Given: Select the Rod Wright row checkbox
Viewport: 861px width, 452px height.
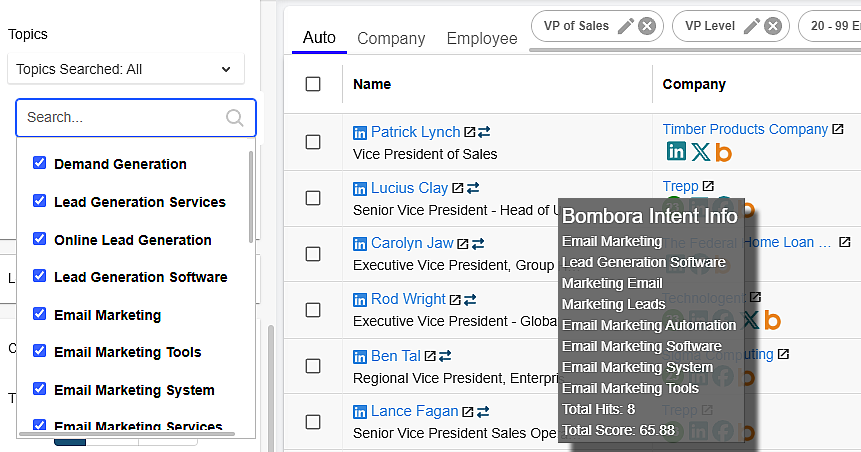Looking at the screenshot, I should click(313, 310).
